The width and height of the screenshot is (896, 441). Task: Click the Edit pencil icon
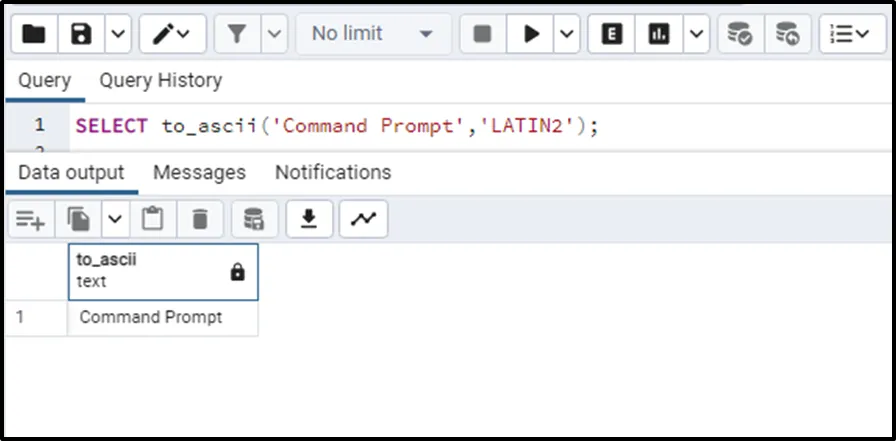[x=163, y=34]
